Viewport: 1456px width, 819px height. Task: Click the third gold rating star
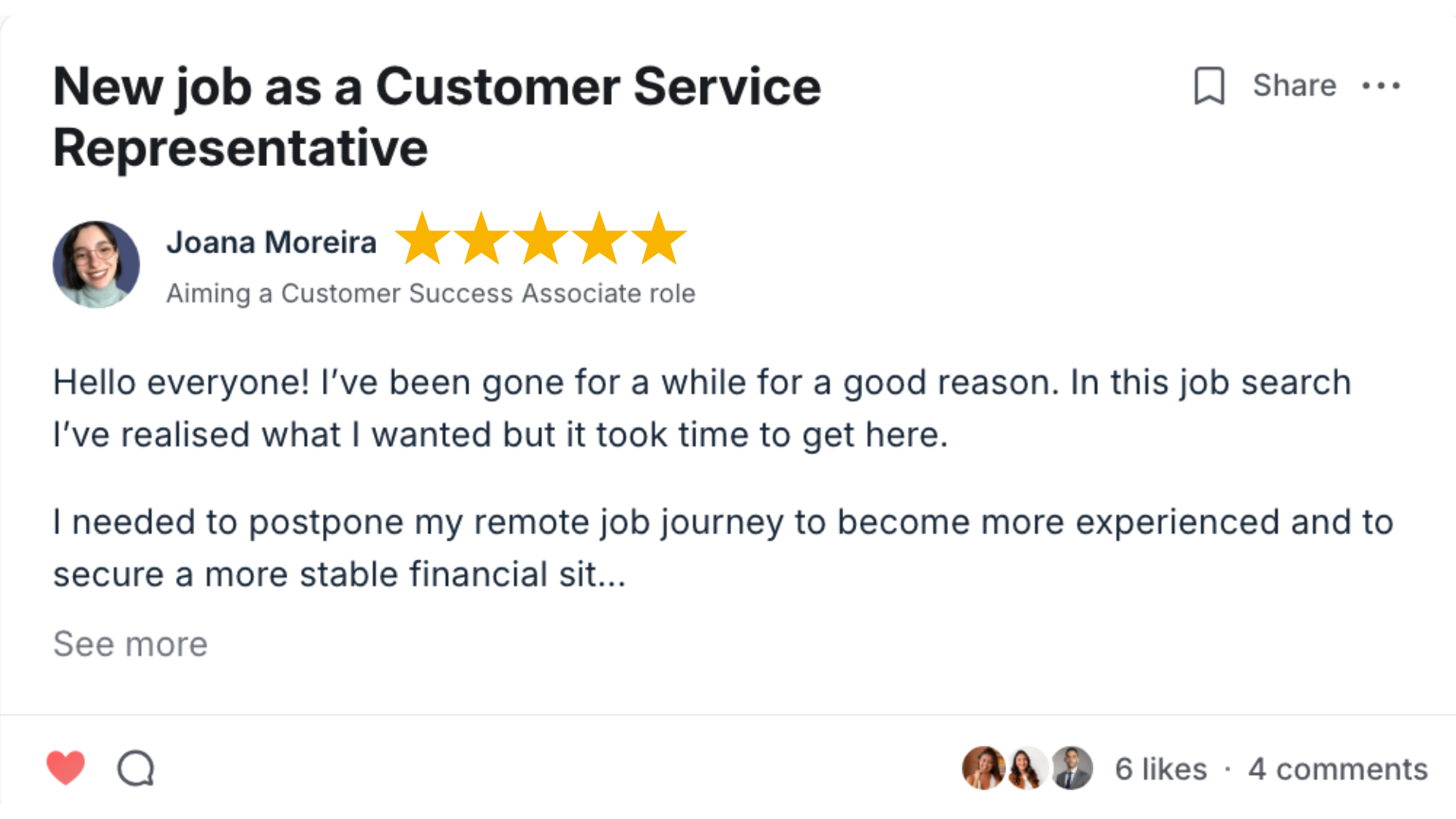(541, 238)
